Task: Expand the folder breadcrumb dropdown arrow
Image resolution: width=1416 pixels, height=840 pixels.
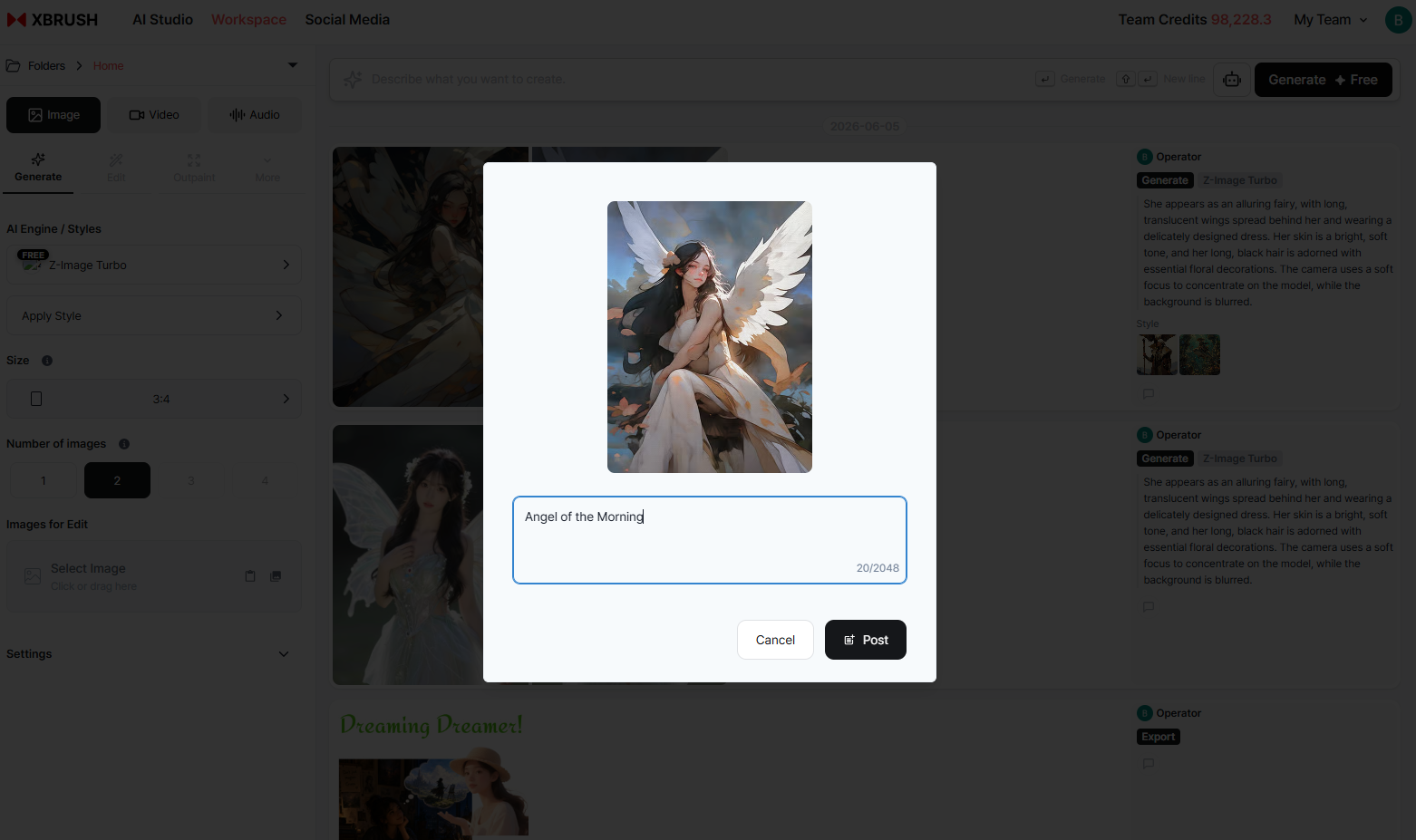Action: point(292,65)
